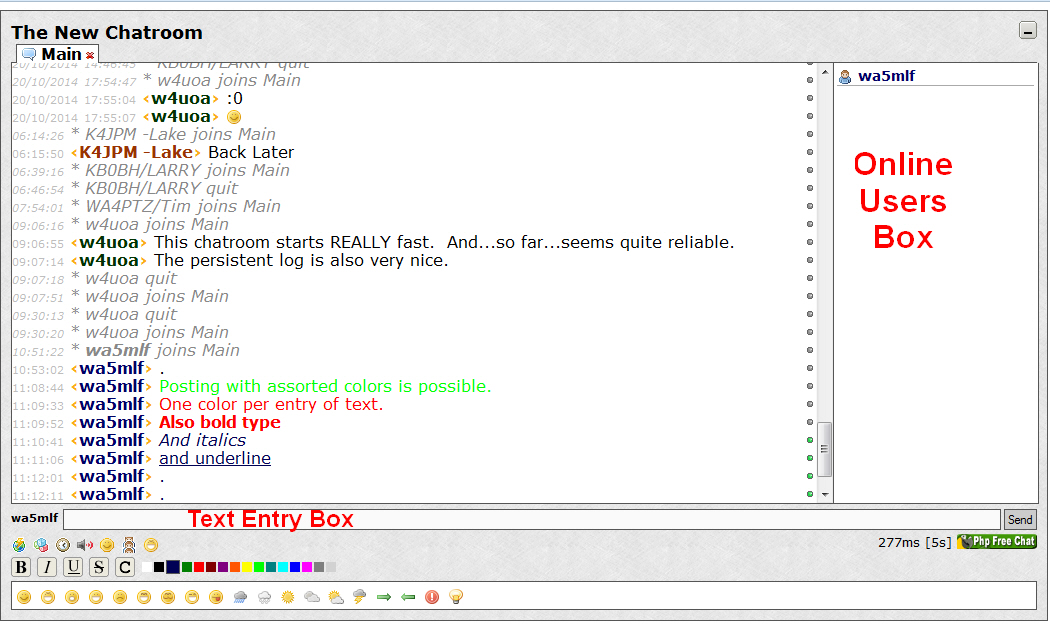Click the wa5mlf nickname label beside text entry

pyautogui.click(x=35, y=518)
